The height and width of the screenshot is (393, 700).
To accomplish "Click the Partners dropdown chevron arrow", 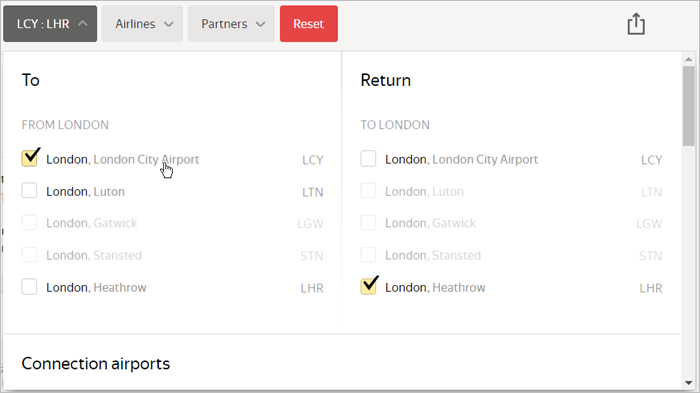I will pos(260,24).
